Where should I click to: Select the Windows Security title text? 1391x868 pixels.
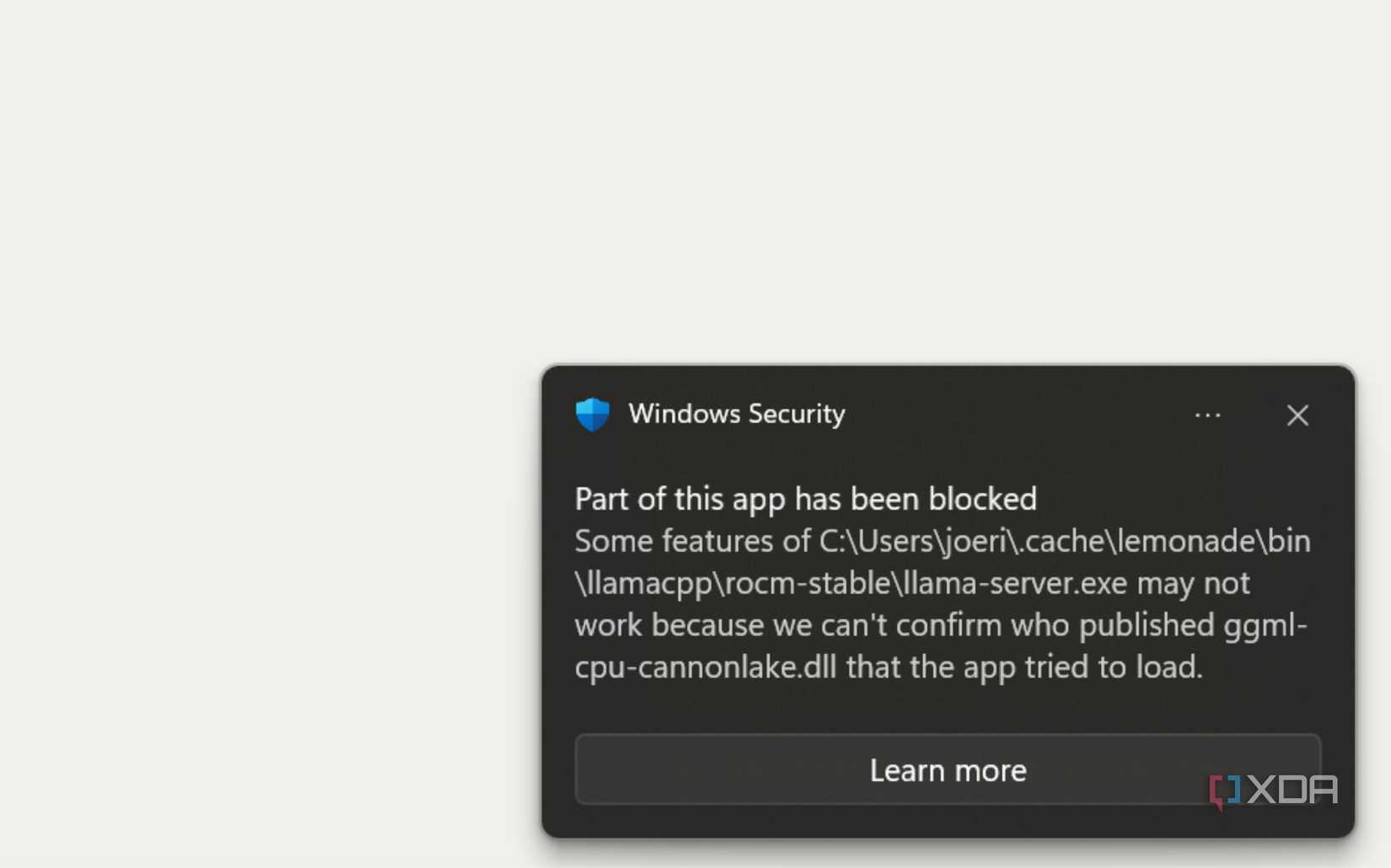(x=736, y=414)
